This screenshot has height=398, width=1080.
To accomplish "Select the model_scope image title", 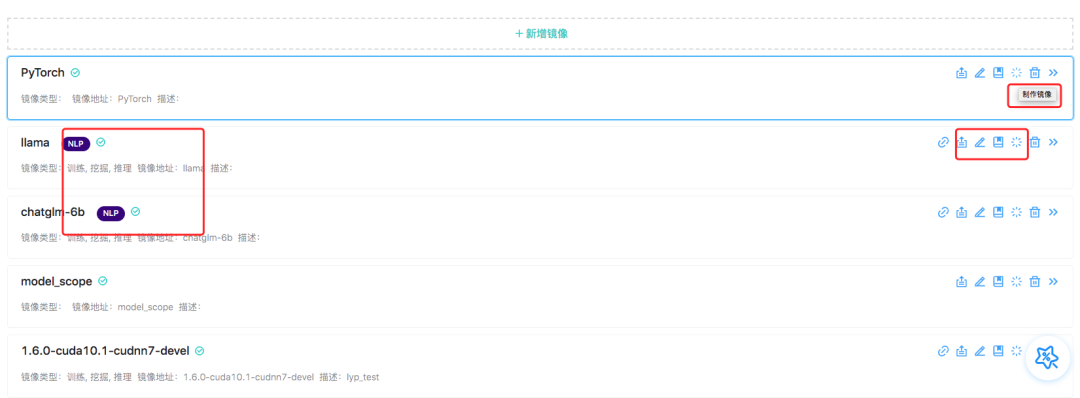I will pos(56,281).
